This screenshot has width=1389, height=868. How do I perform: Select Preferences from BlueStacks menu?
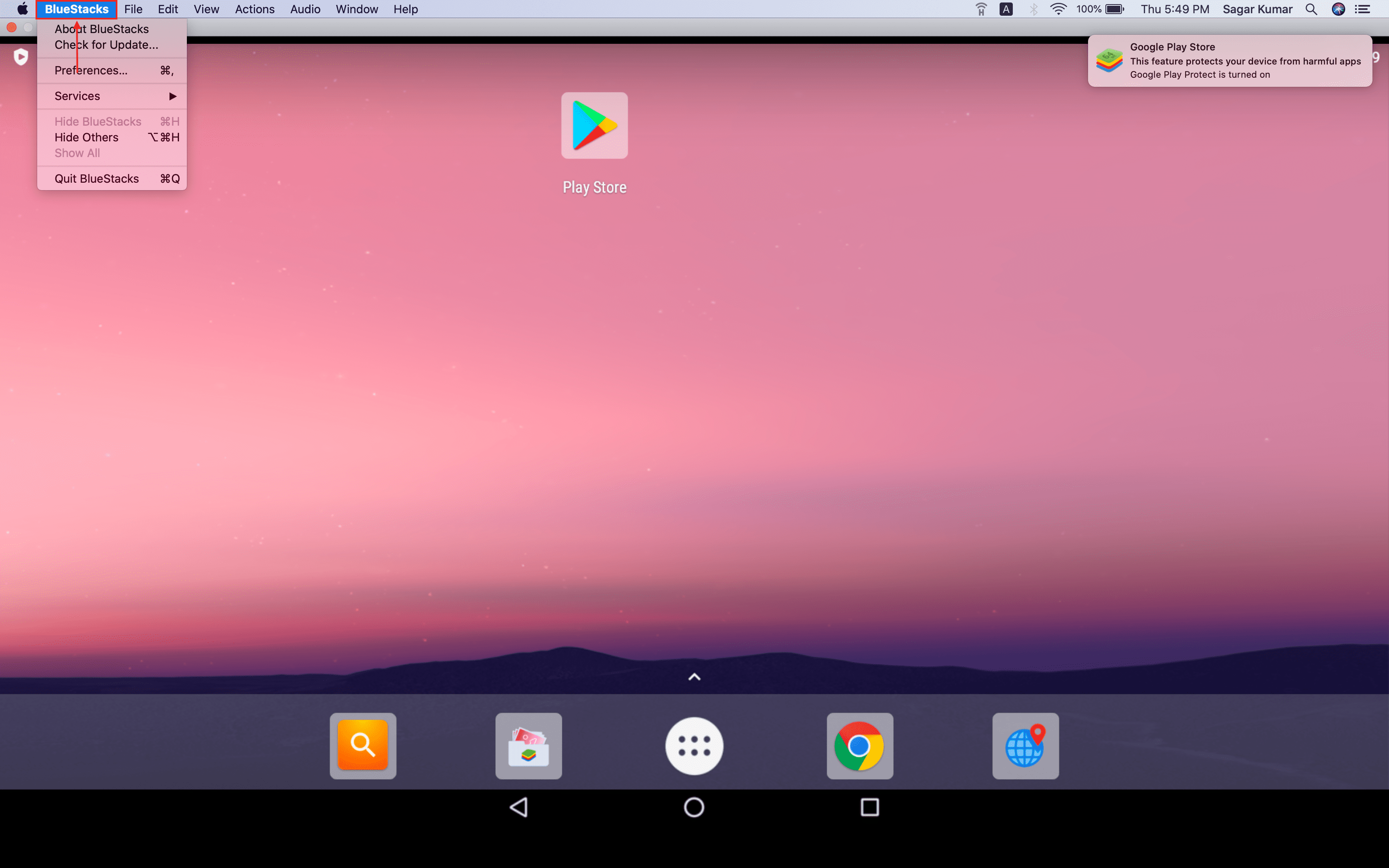click(90, 70)
